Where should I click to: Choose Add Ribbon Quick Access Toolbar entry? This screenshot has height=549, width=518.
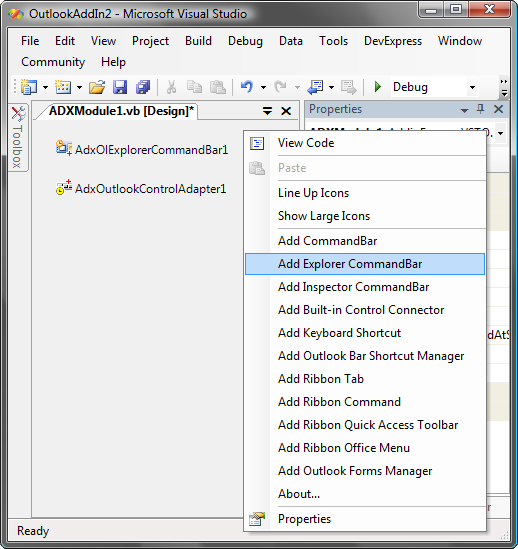(365, 425)
